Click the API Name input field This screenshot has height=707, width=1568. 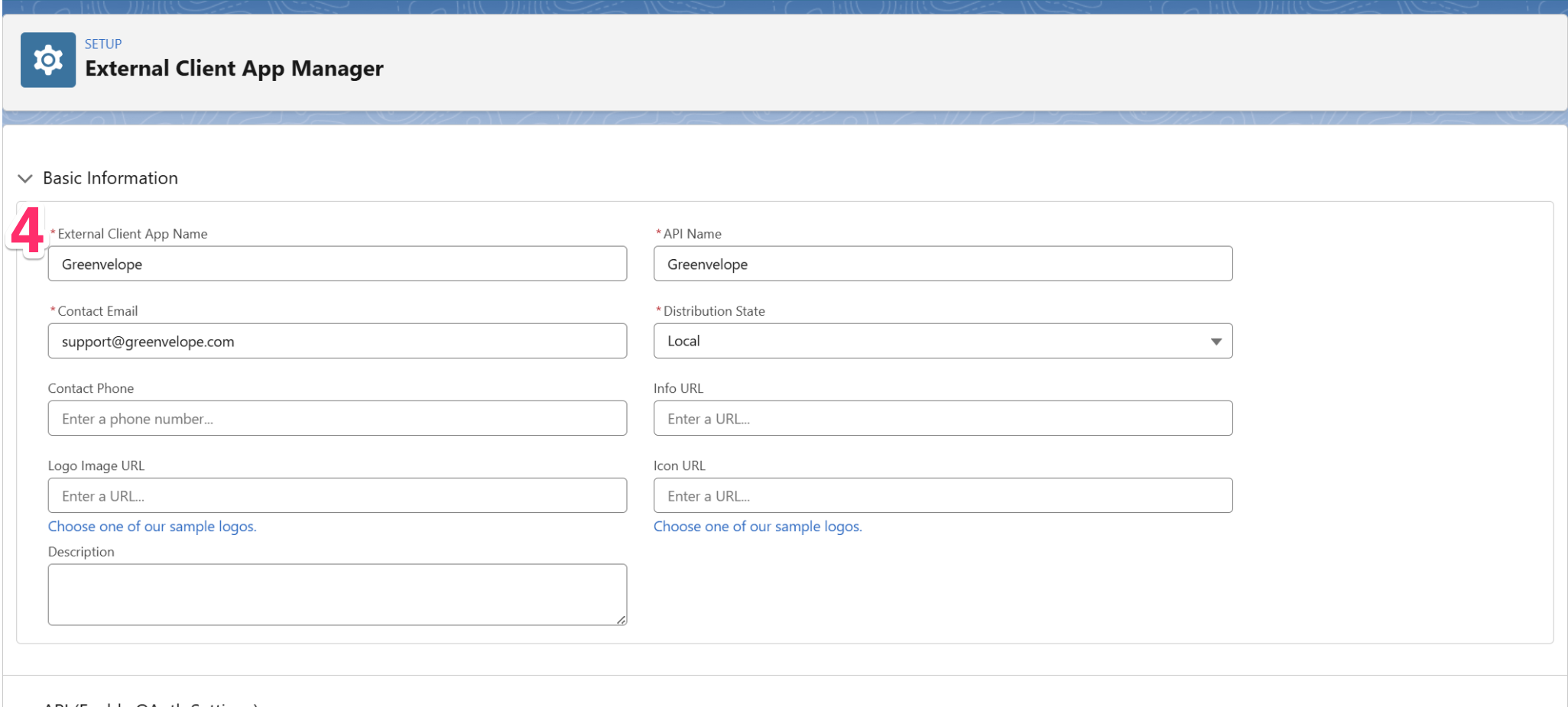coord(943,264)
